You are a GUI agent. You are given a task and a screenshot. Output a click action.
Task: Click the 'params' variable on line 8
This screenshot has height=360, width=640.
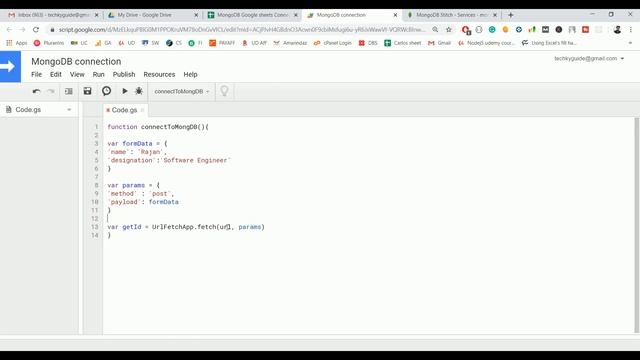point(133,185)
